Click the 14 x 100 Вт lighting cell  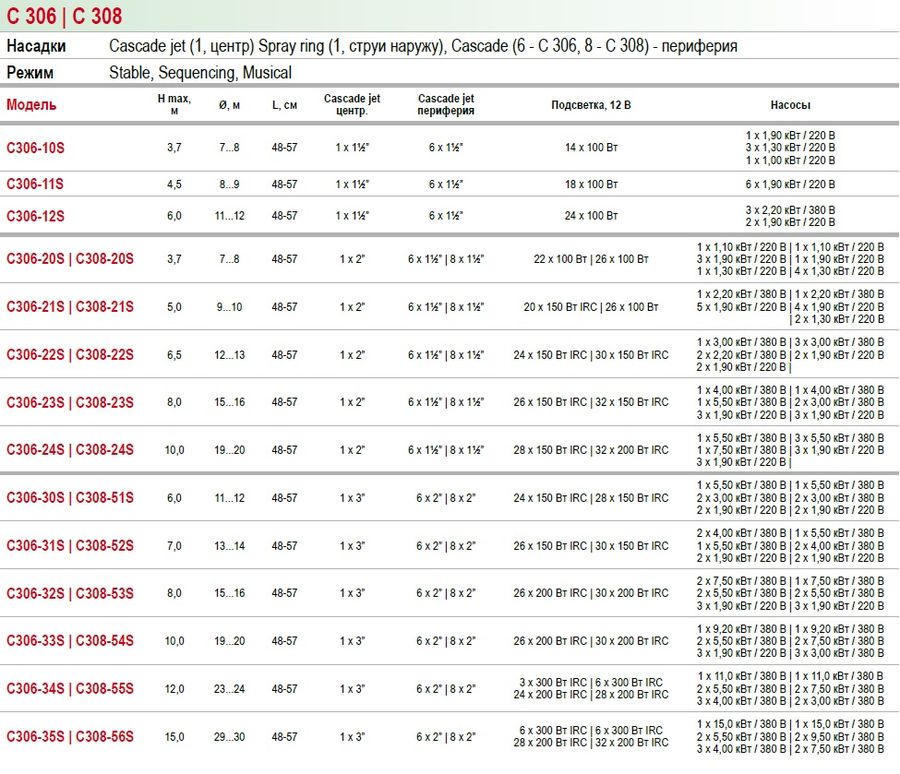point(591,147)
